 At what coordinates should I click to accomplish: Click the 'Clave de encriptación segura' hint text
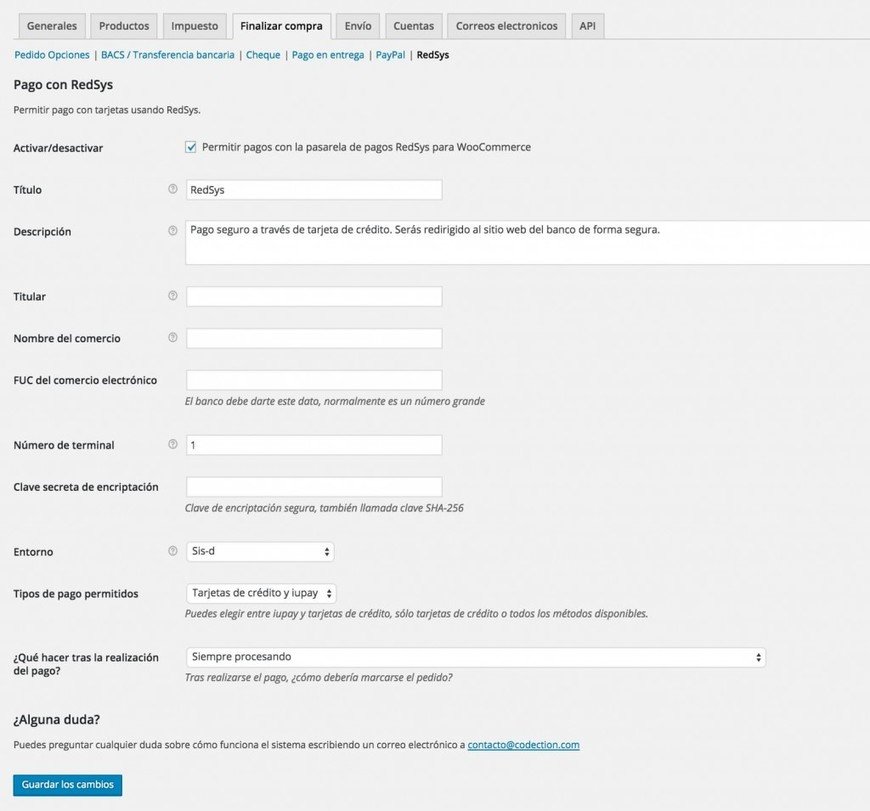(324, 508)
